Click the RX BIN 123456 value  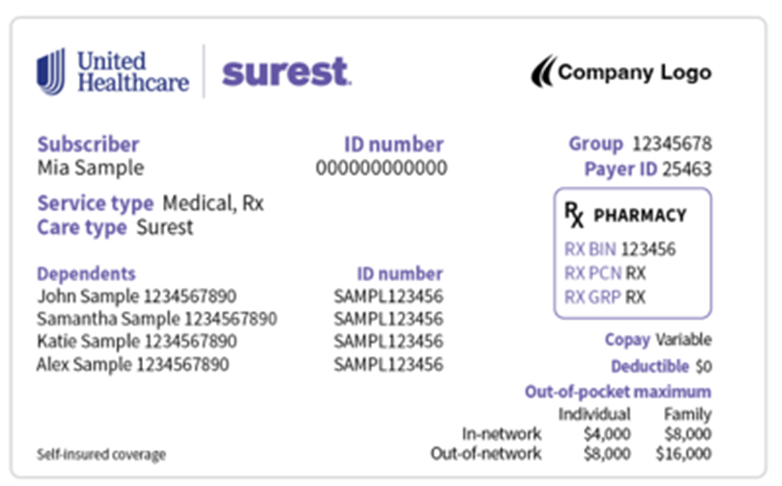(x=648, y=248)
